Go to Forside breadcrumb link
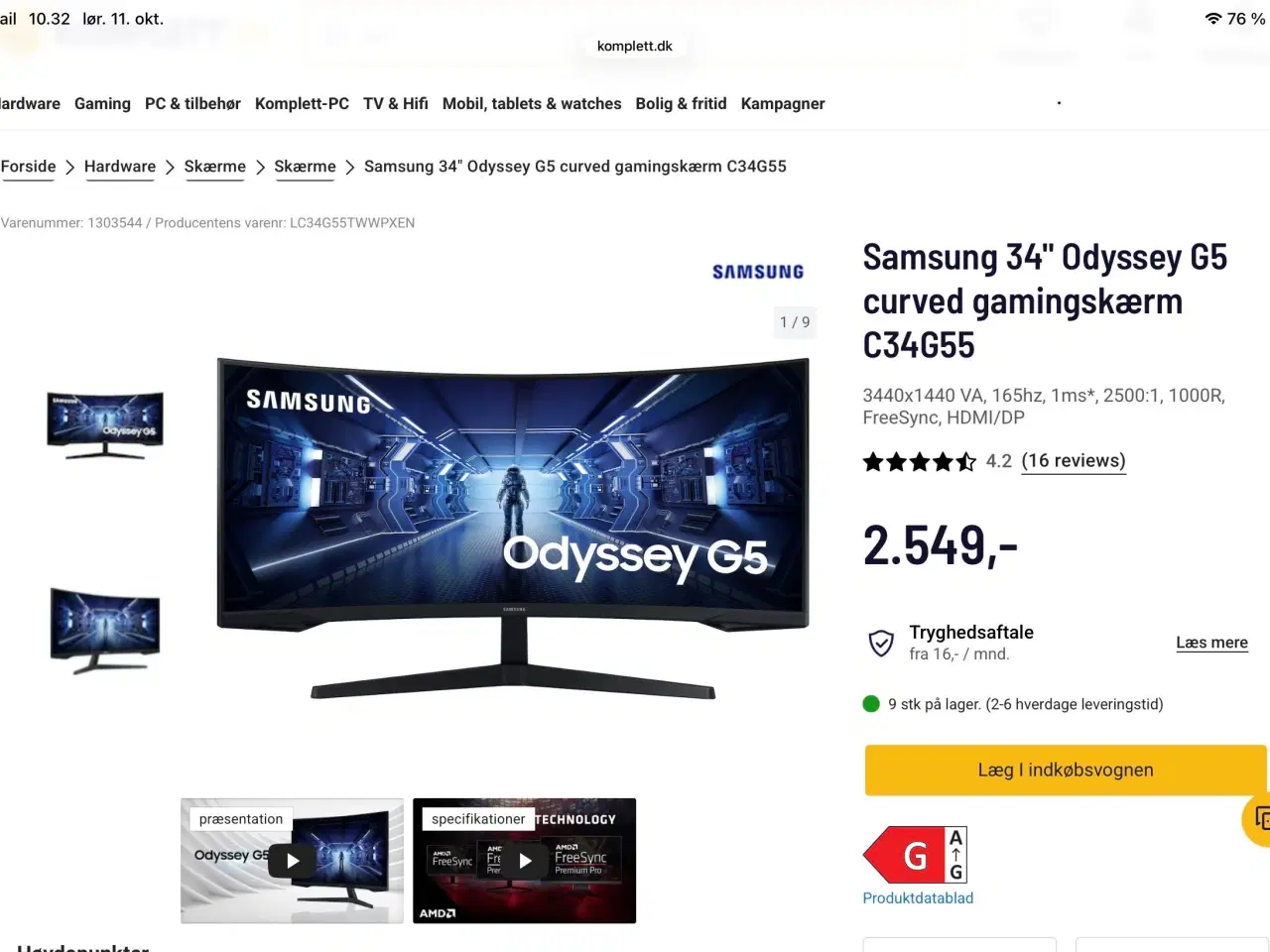The width and height of the screenshot is (1270, 952). pos(28,167)
